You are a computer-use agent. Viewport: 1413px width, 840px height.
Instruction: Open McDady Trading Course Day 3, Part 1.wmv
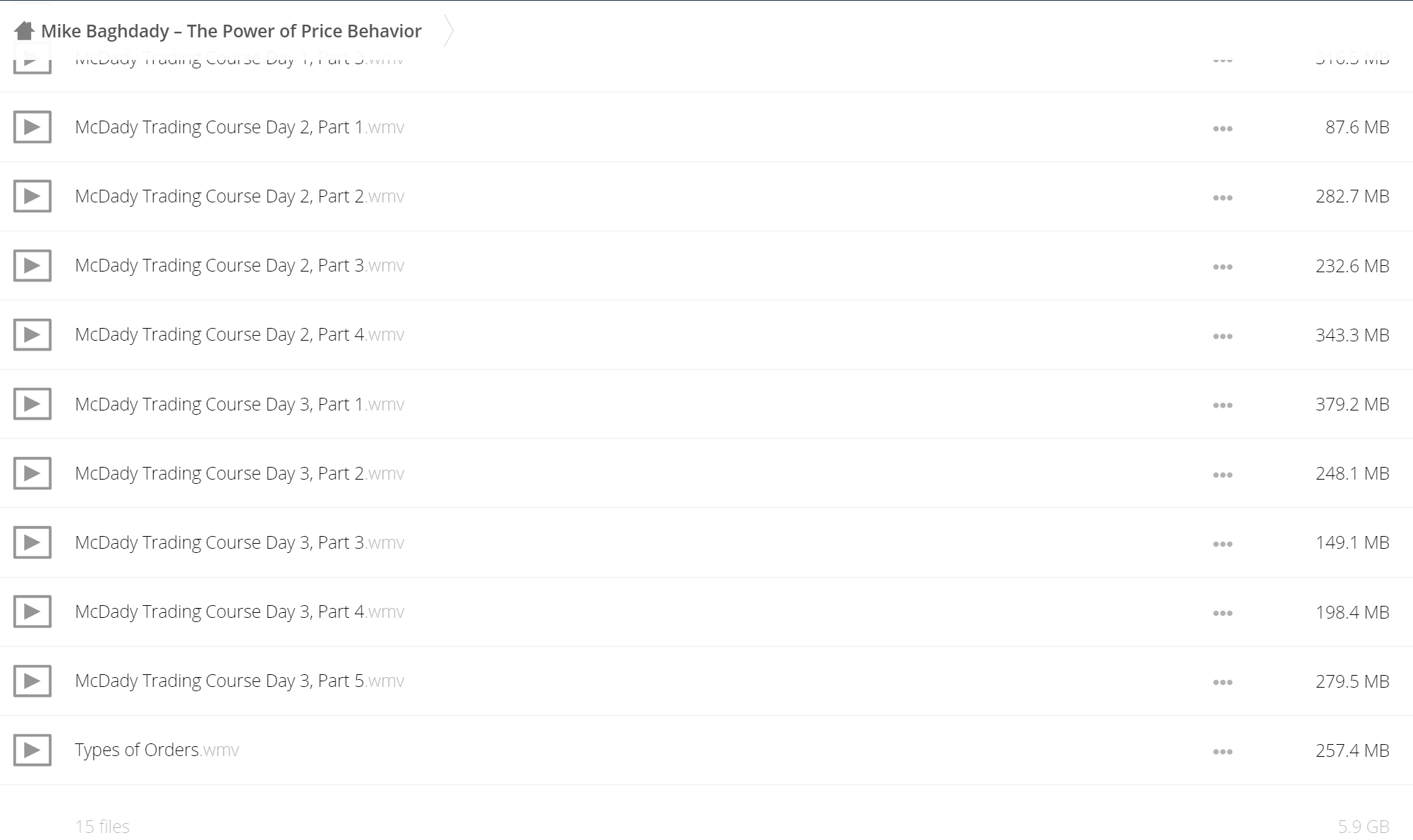click(x=240, y=404)
